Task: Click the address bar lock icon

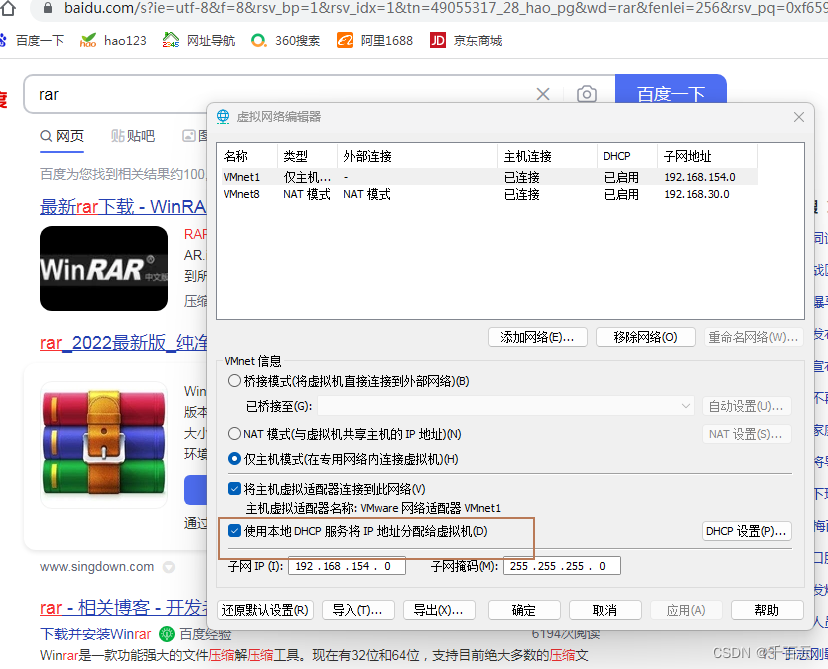Action: click(x=48, y=7)
